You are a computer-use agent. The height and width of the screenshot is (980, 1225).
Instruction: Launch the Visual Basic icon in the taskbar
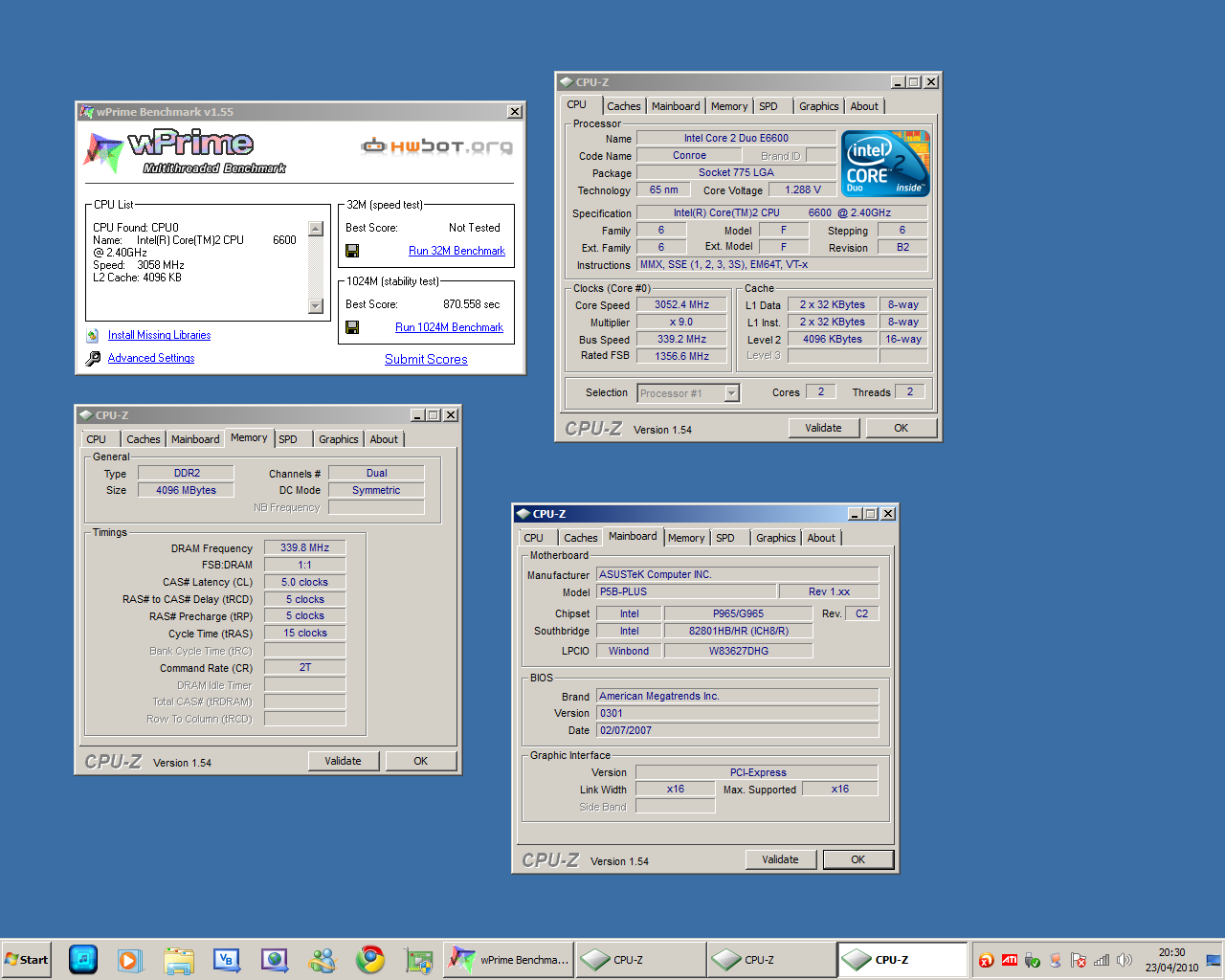point(227,960)
